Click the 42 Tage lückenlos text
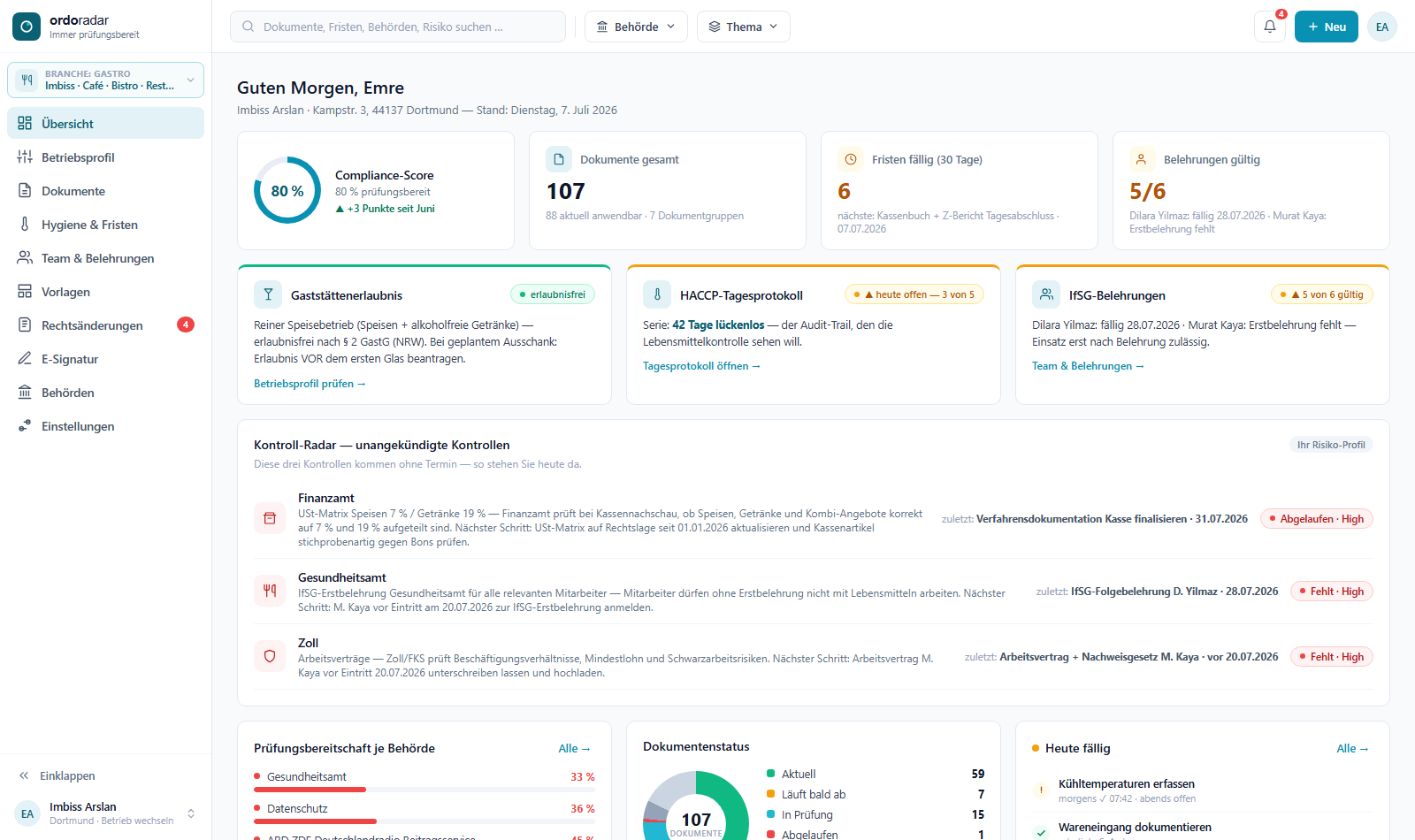 point(718,325)
